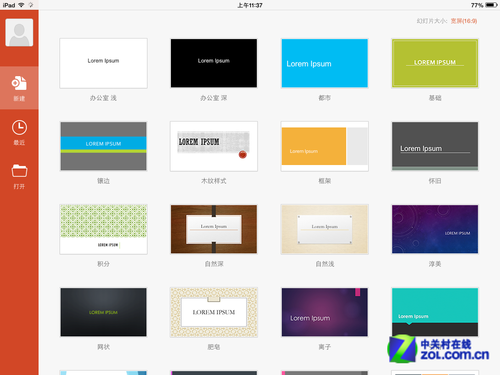Tap the Wi-Fi icon in status bar

point(21,5)
